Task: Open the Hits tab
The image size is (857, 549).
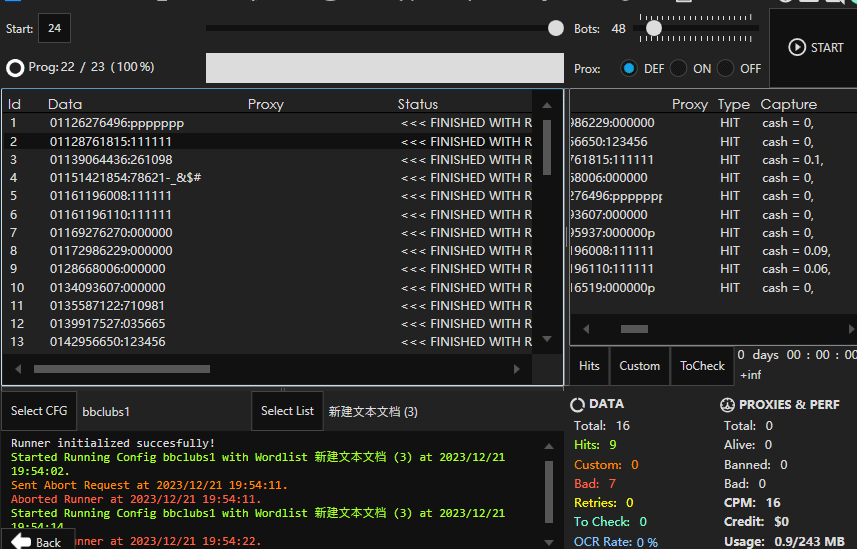Action: click(x=589, y=366)
